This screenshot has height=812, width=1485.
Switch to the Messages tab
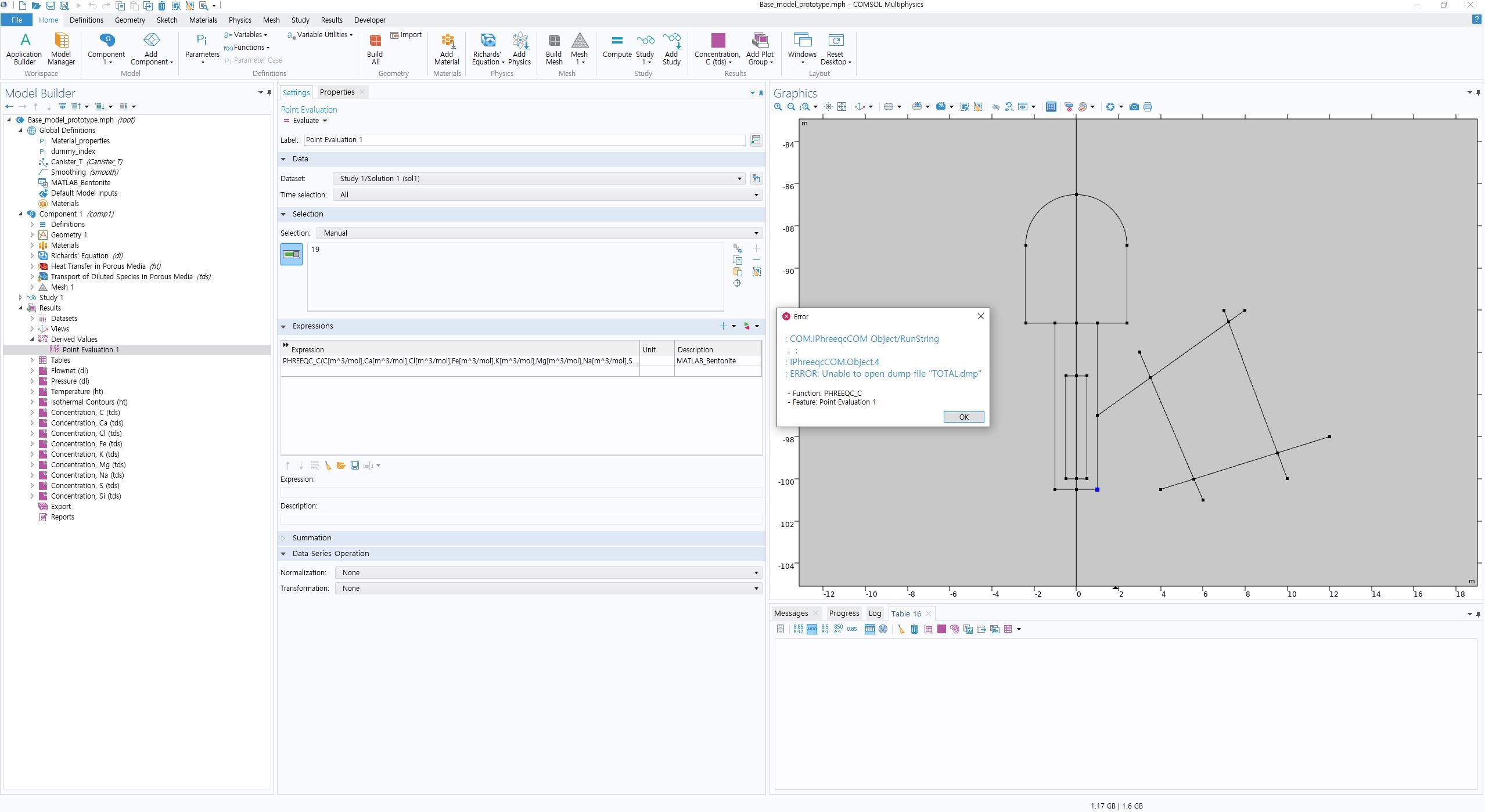(x=790, y=613)
